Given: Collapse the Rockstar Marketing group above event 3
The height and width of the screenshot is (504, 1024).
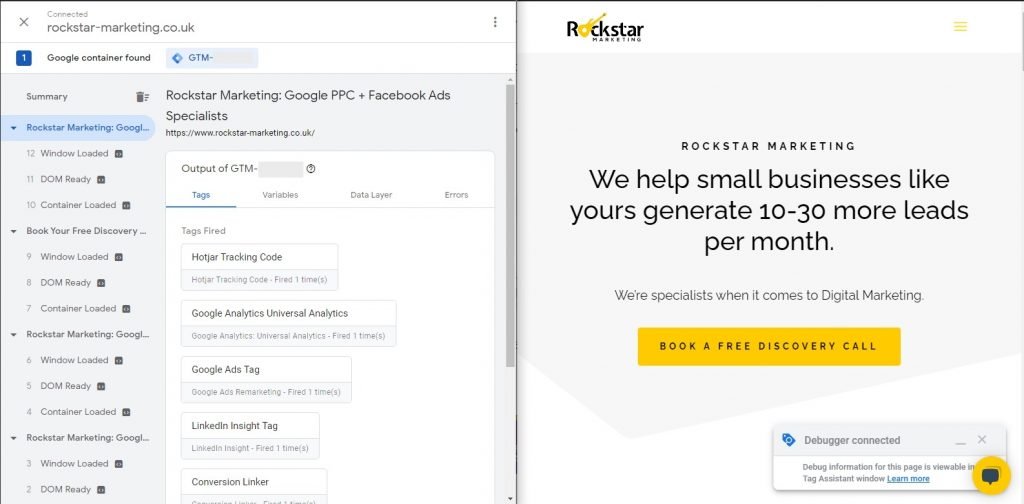Looking at the screenshot, I should click(x=14, y=438).
